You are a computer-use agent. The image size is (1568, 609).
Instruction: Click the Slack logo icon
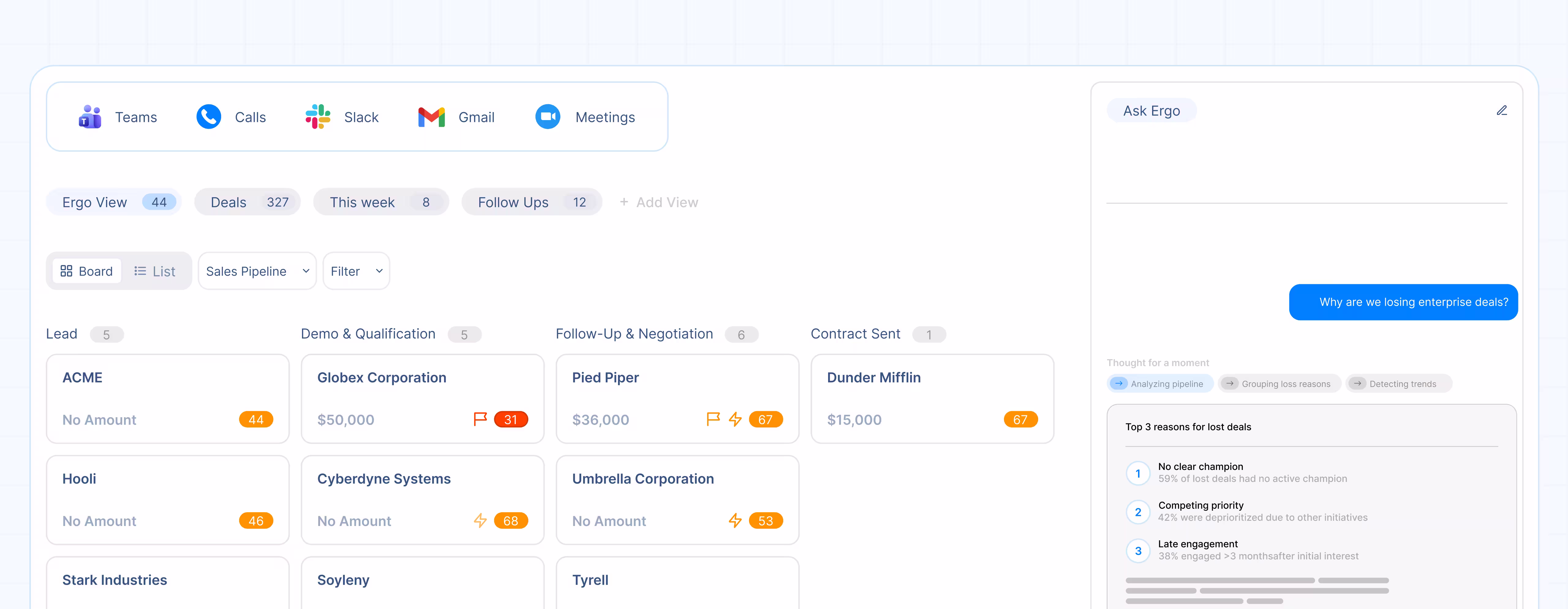(318, 117)
